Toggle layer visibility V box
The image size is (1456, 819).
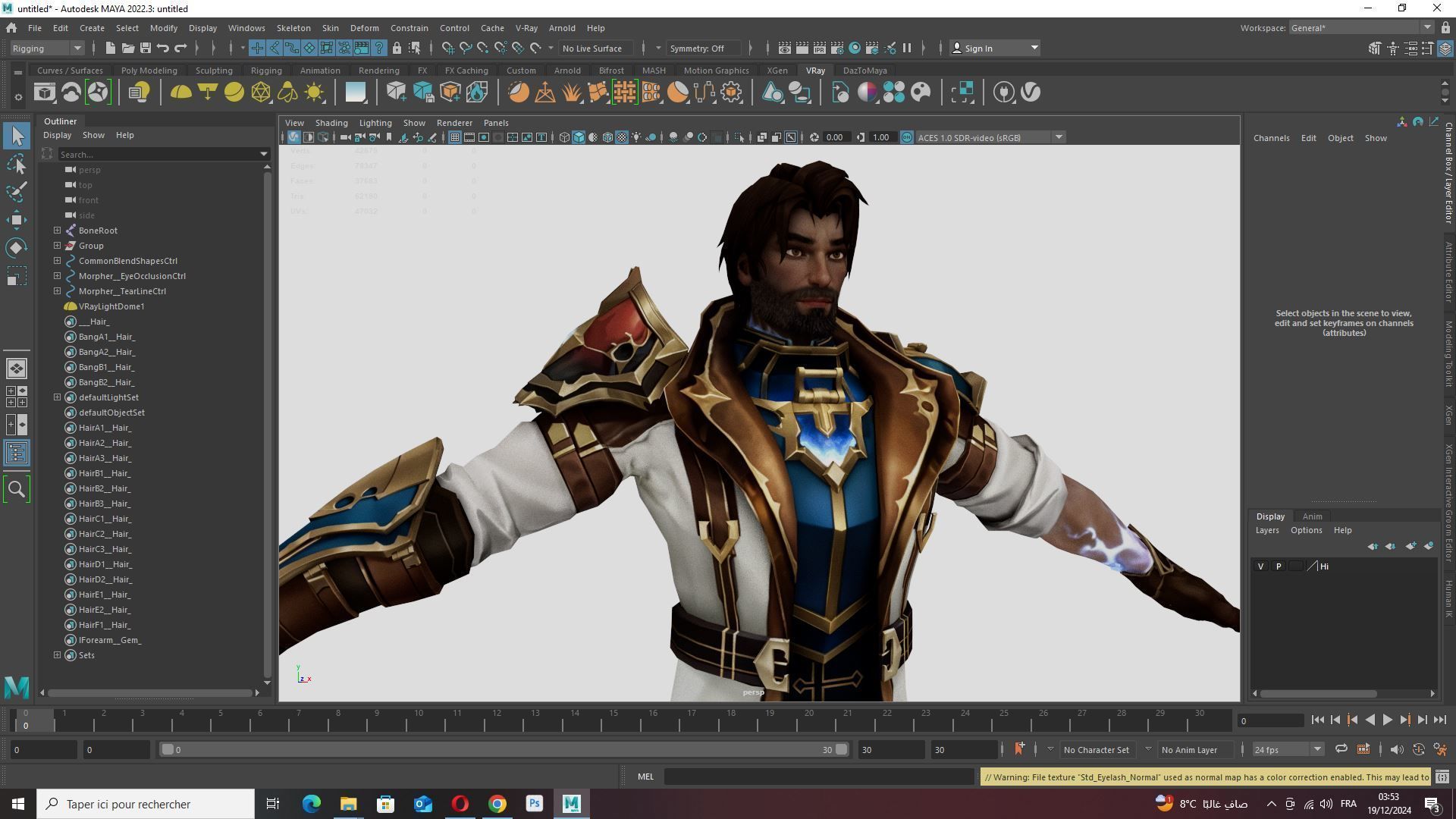coord(1260,566)
